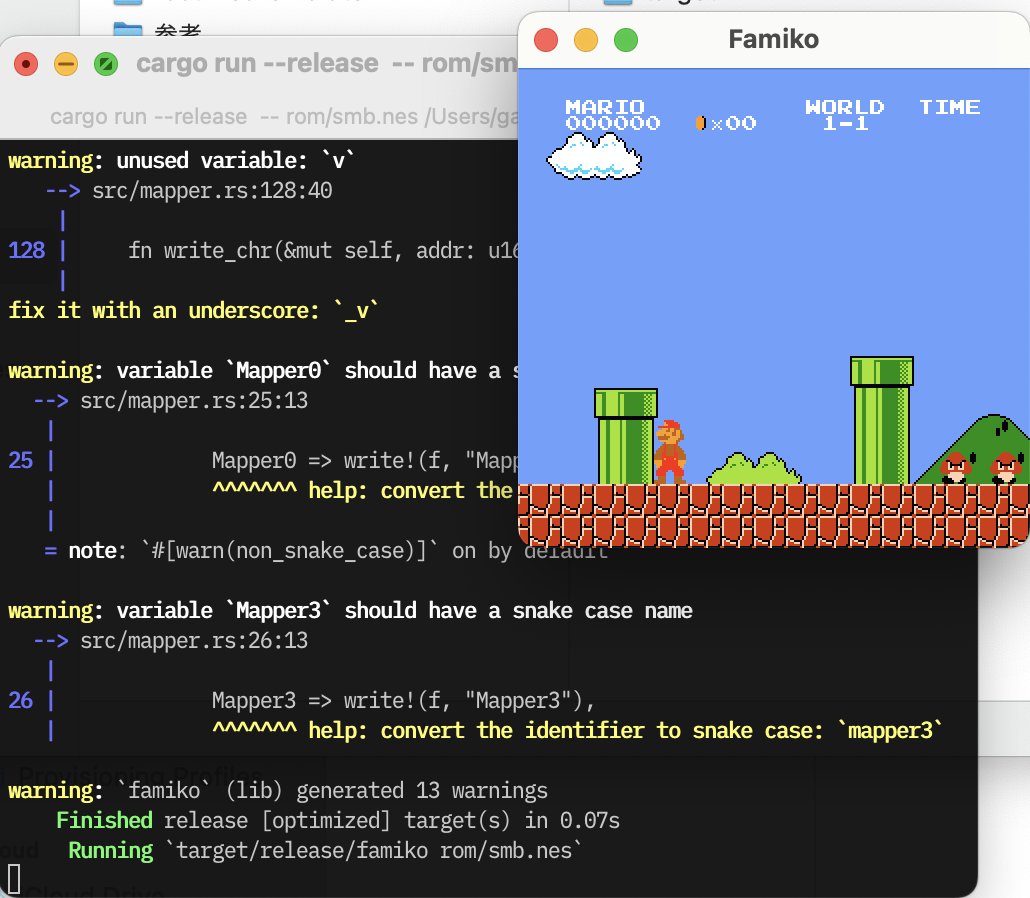The height and width of the screenshot is (898, 1030).
Task: Click the MARIO score label
Action: (x=605, y=106)
